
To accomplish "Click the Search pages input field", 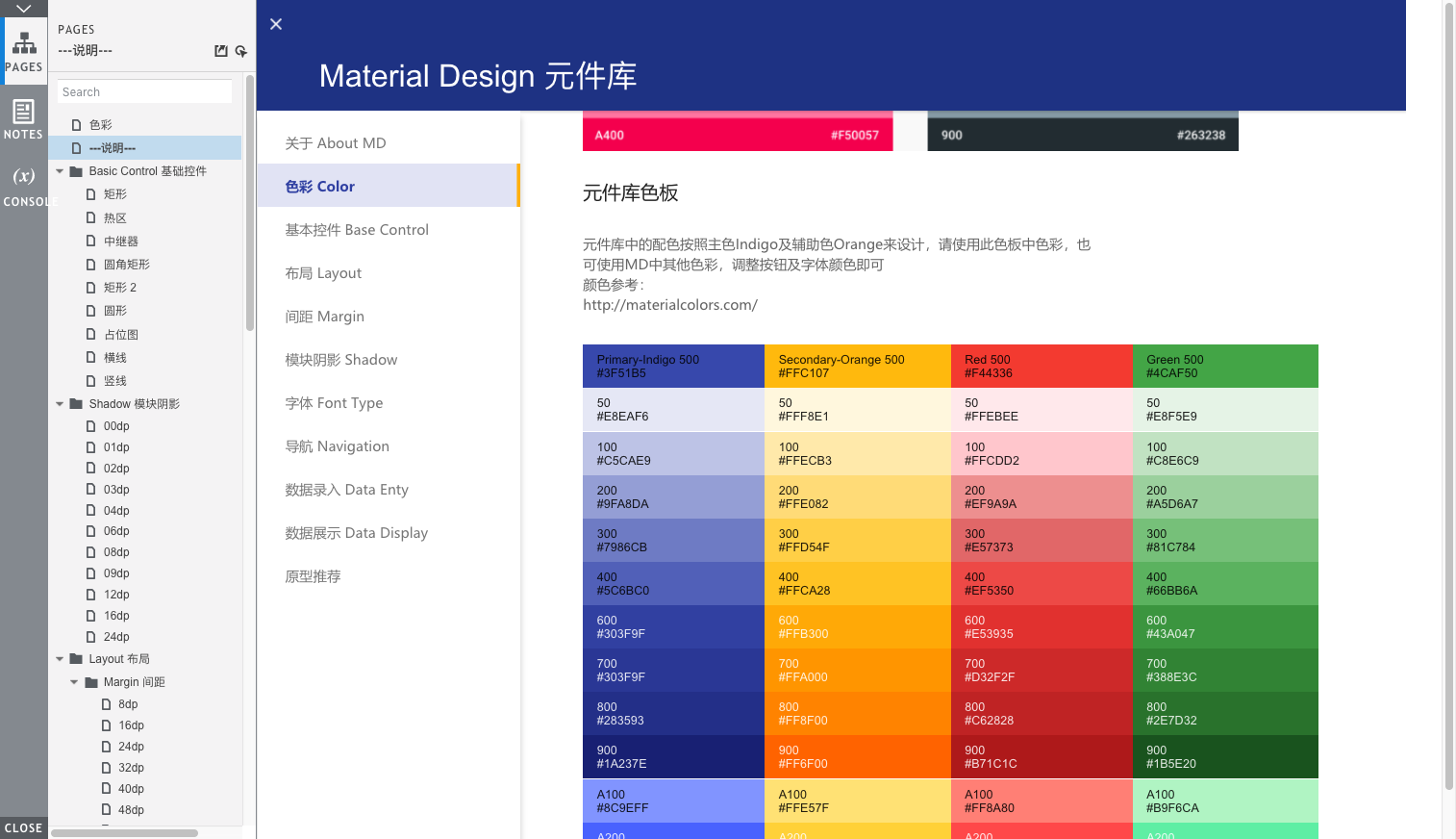I will tap(144, 91).
